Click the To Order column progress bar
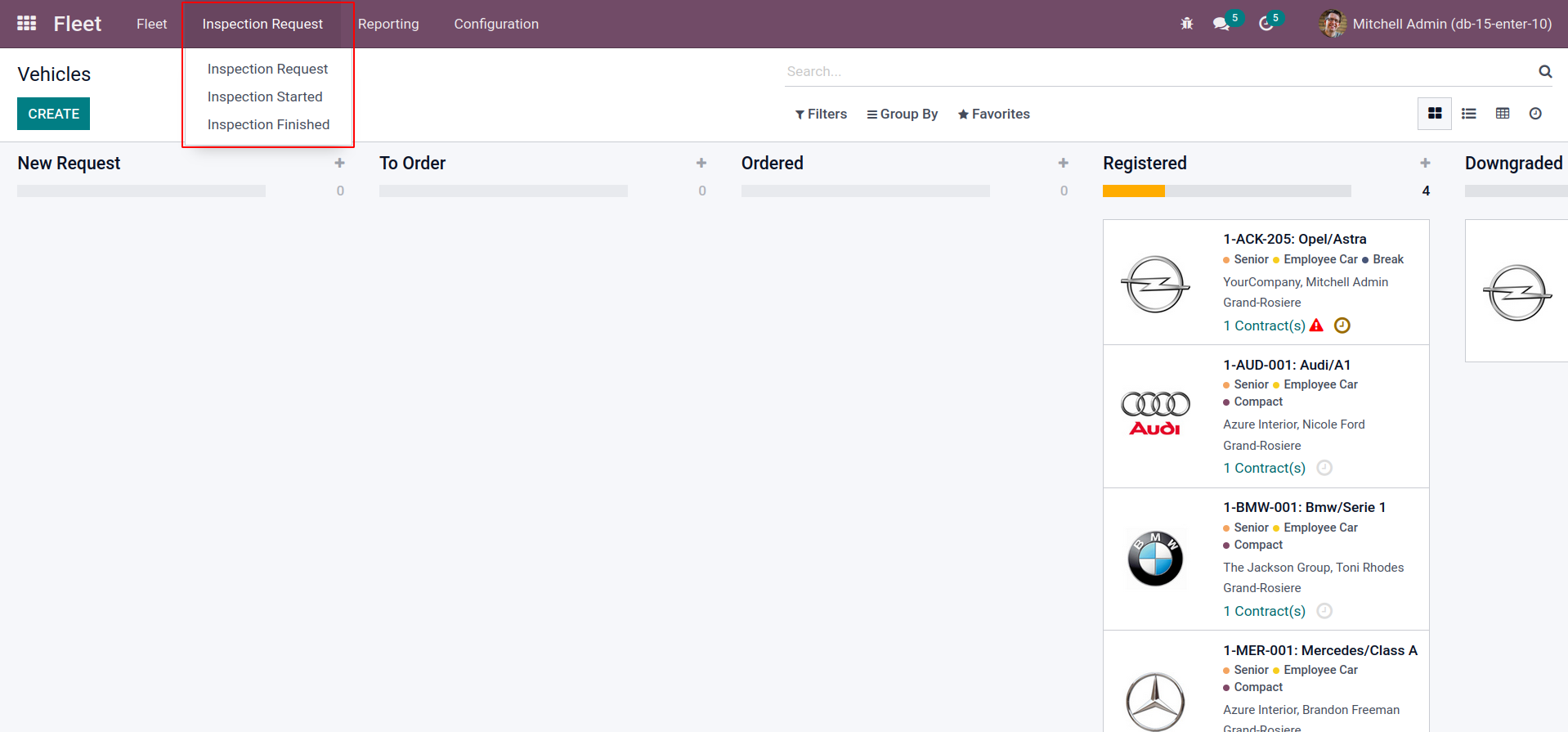The image size is (1568, 732). tap(504, 191)
